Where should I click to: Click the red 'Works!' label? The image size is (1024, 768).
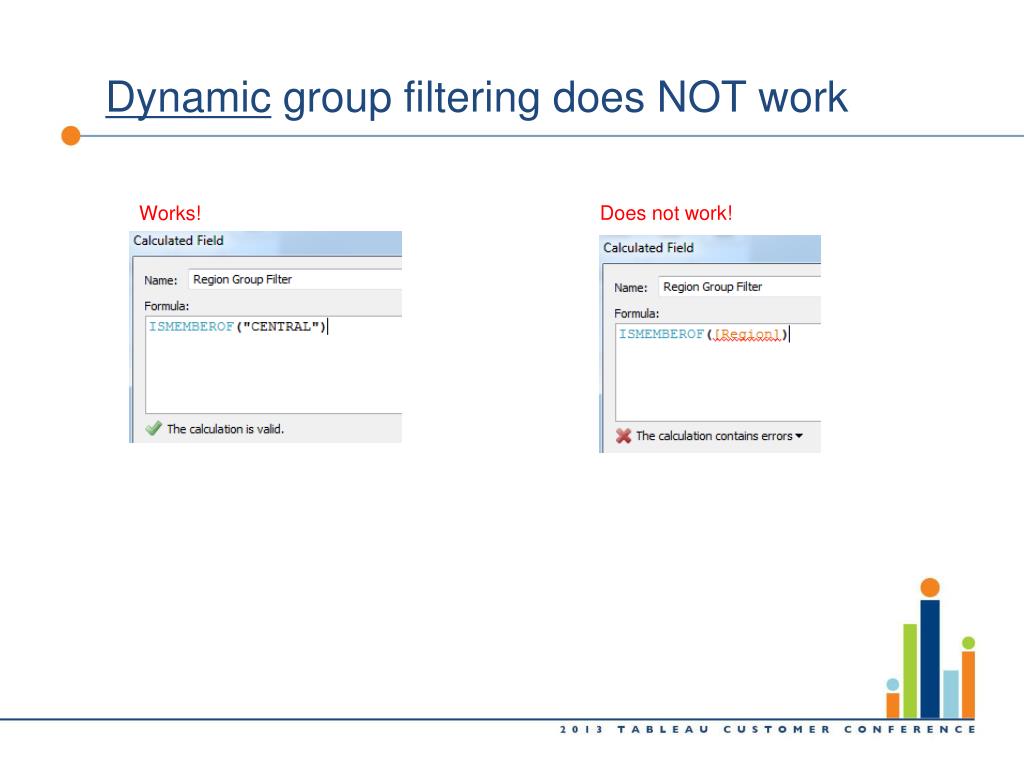click(170, 213)
